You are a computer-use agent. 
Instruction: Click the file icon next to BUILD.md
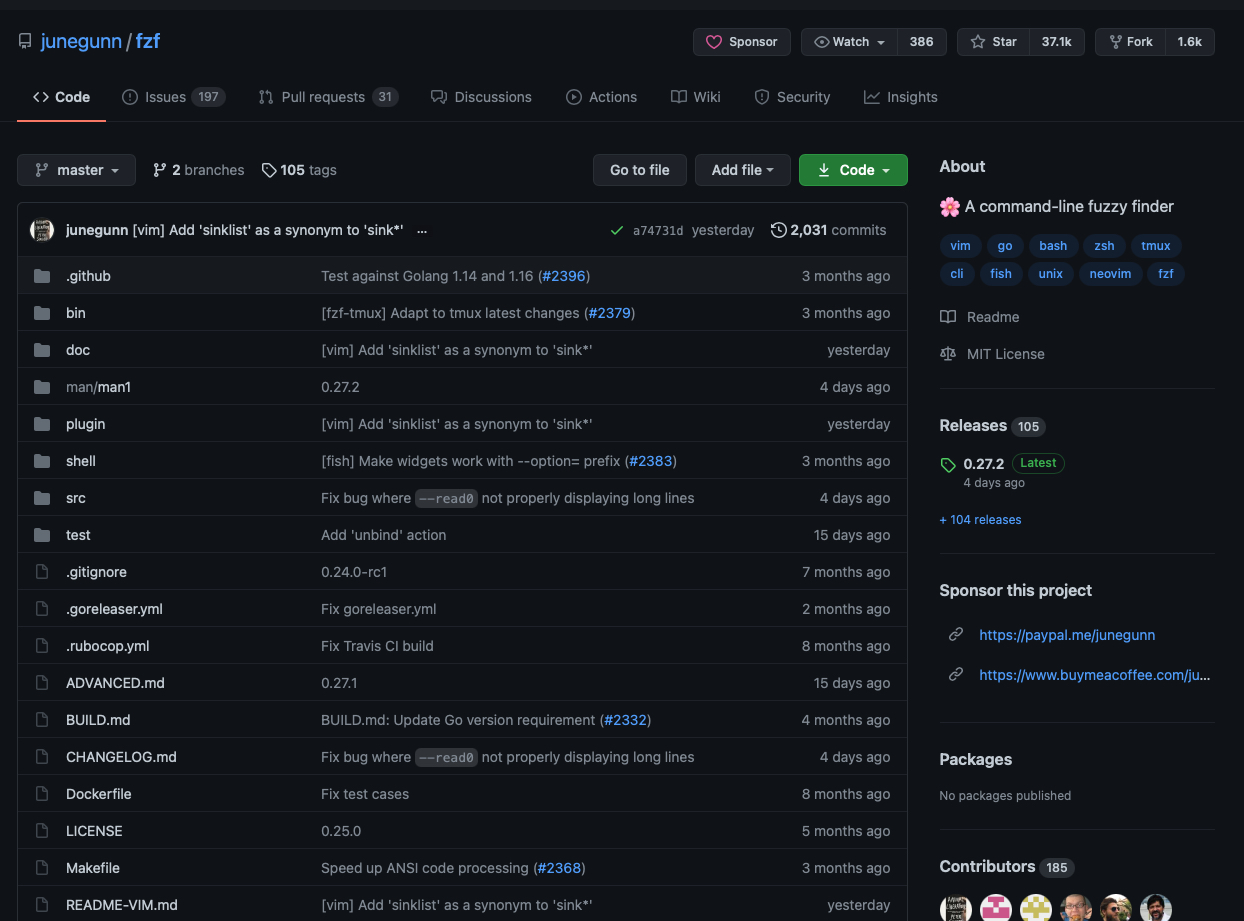pyautogui.click(x=42, y=720)
